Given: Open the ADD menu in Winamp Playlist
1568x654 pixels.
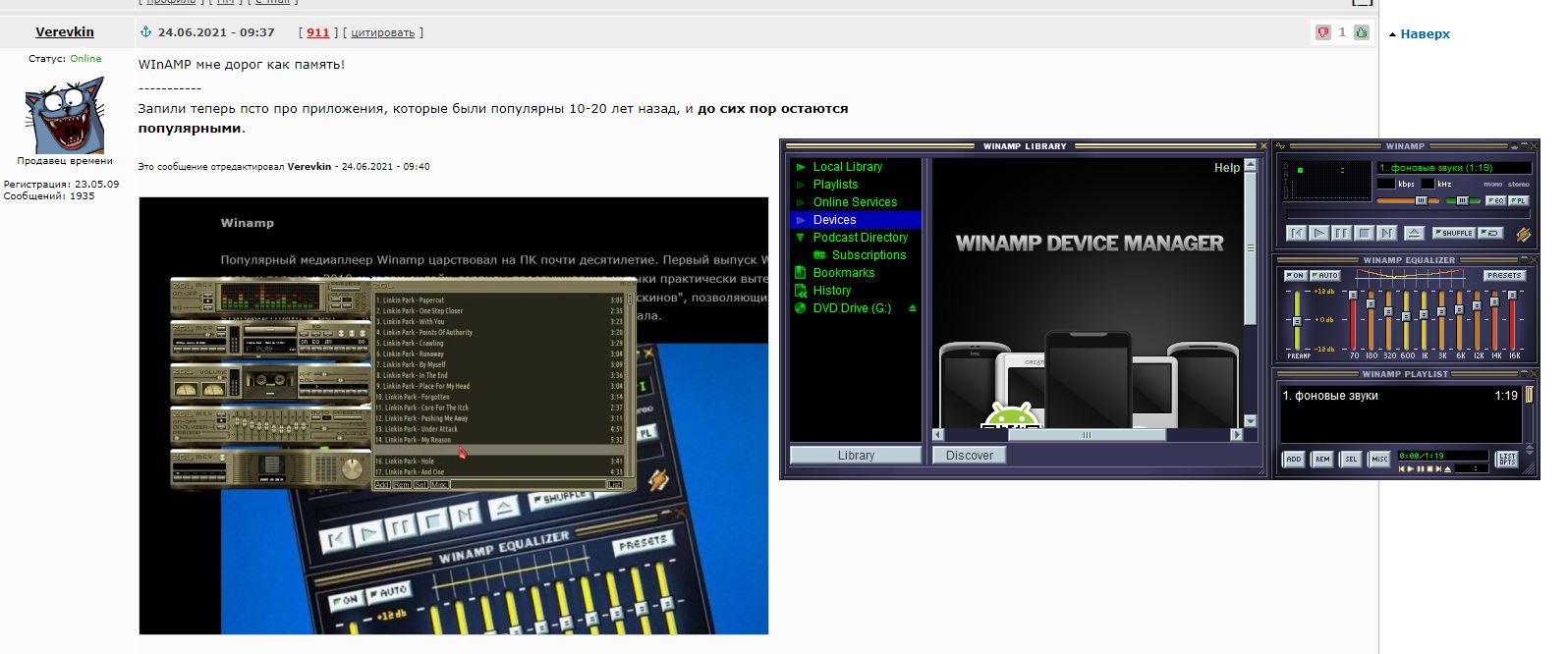Looking at the screenshot, I should [1293, 459].
